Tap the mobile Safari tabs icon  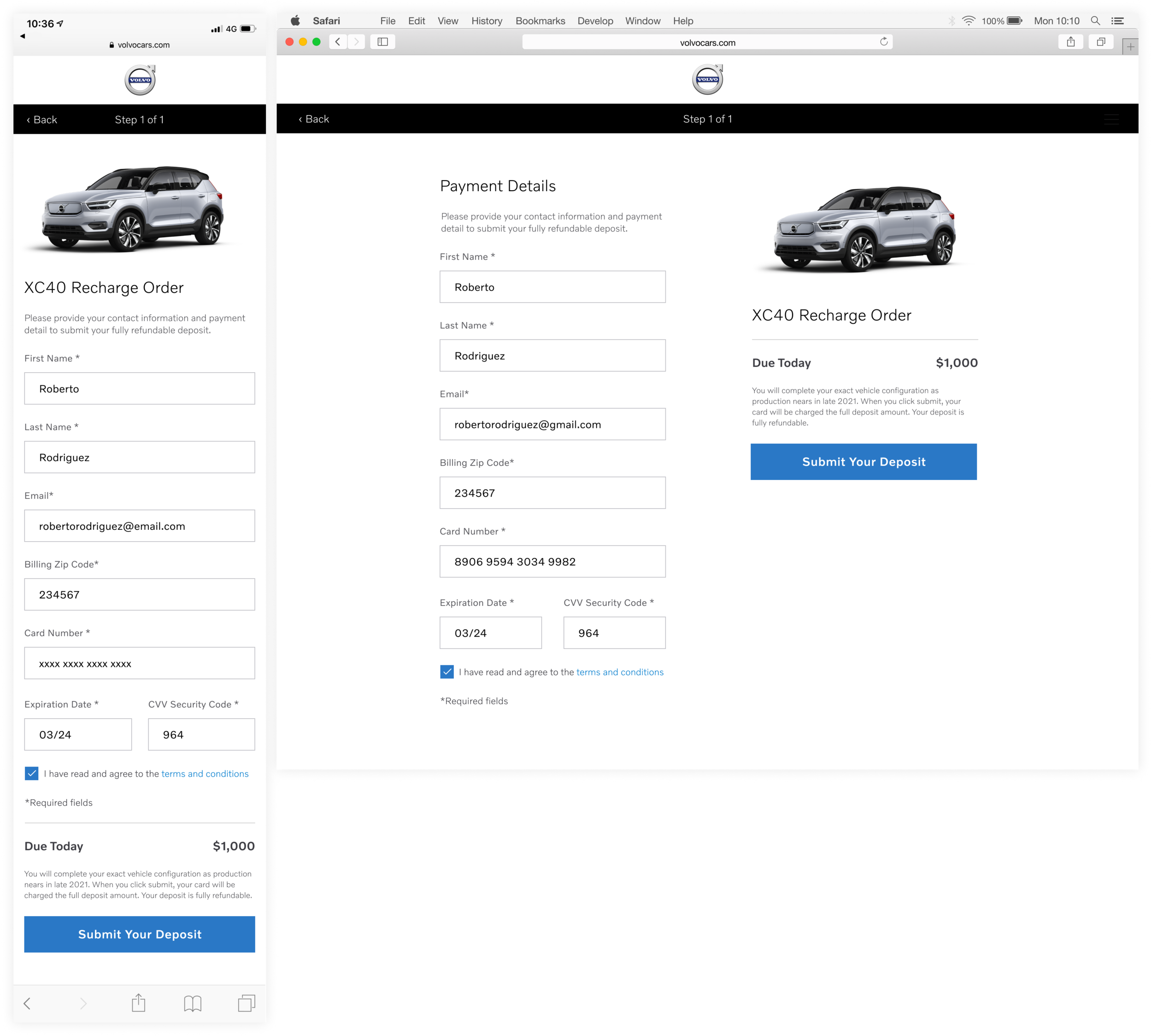[247, 1003]
